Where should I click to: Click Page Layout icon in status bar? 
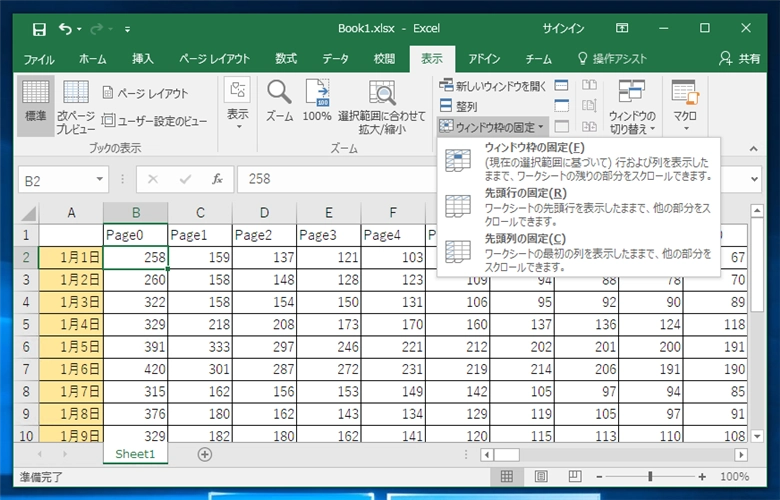(541, 477)
